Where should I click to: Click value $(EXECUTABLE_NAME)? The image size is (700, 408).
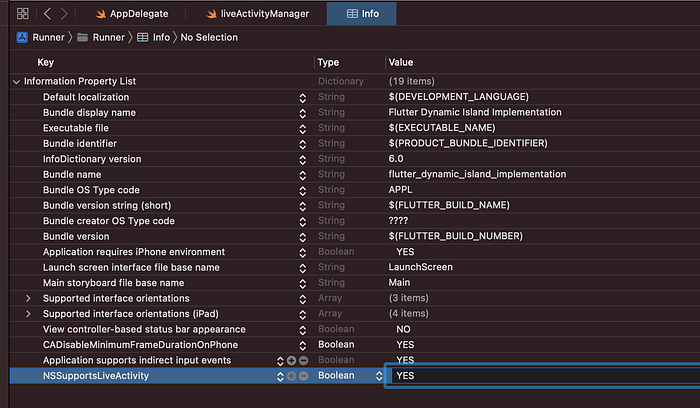click(x=442, y=128)
